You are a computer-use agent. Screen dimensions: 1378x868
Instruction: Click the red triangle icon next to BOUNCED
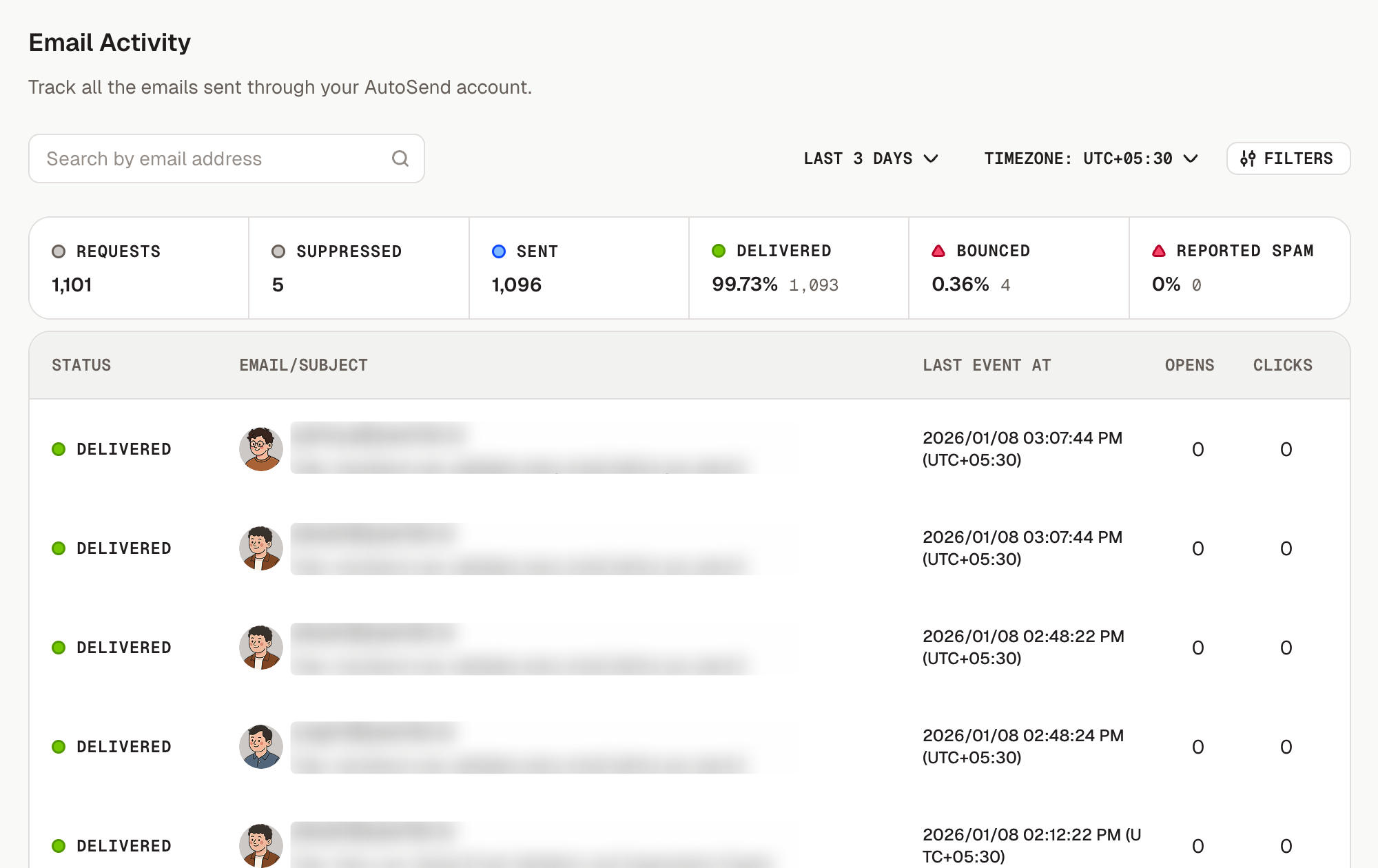point(938,251)
